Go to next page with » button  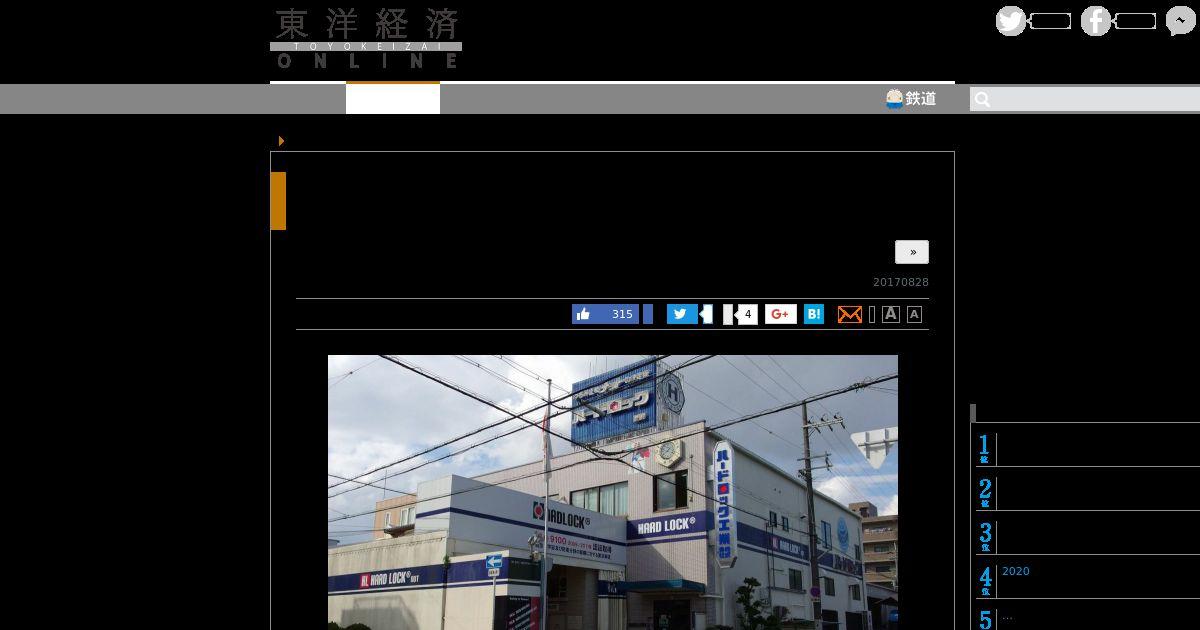912,252
